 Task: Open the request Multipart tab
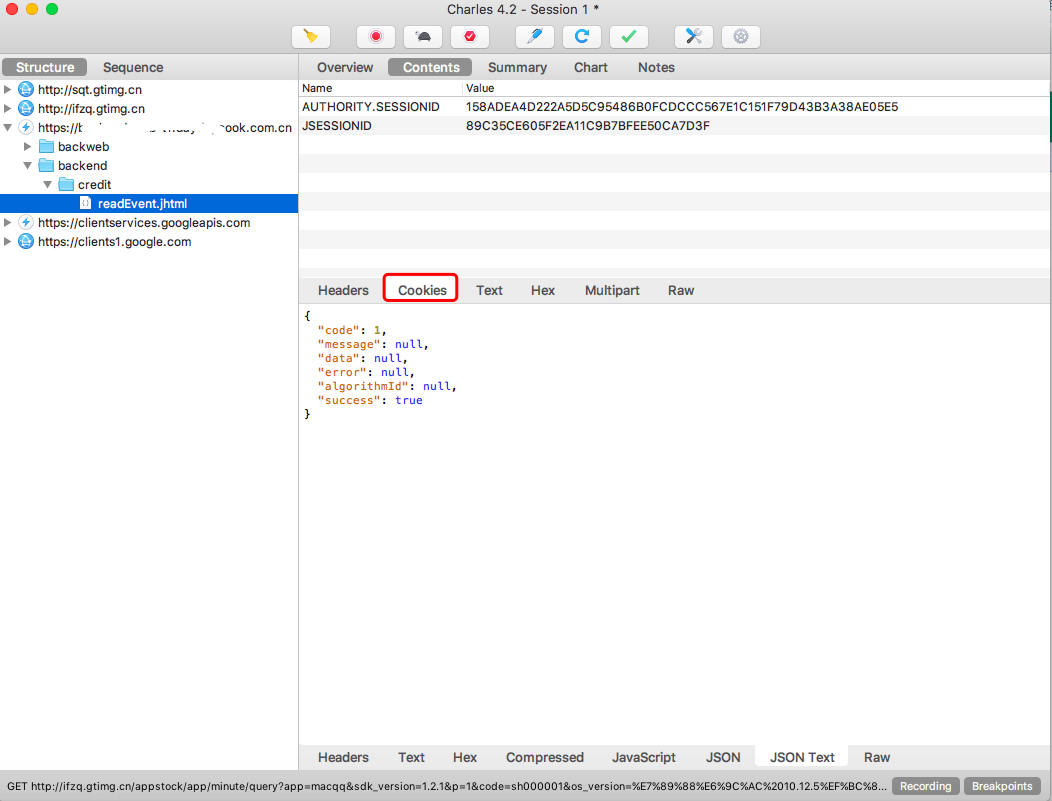pos(612,290)
